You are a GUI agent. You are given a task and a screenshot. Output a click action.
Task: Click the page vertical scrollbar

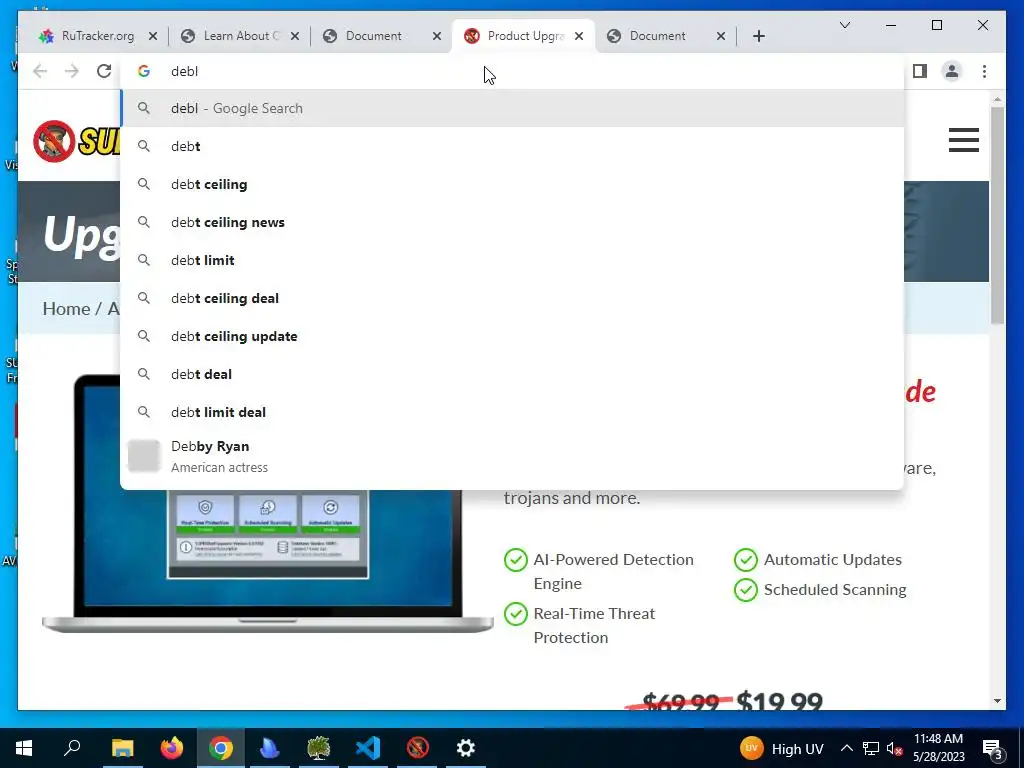pyautogui.click(x=997, y=215)
